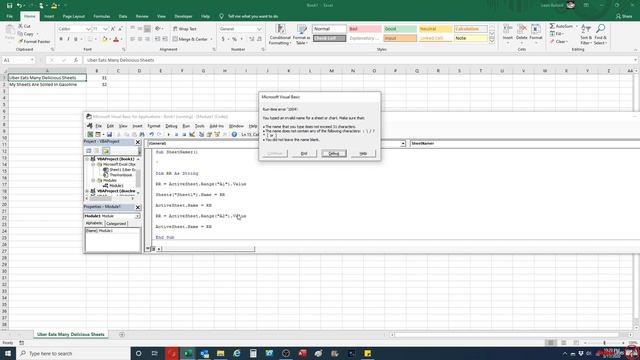Image resolution: width=640 pixels, height=360 pixels.
Task: Open the Insert ribbon tab
Action: coord(49,16)
